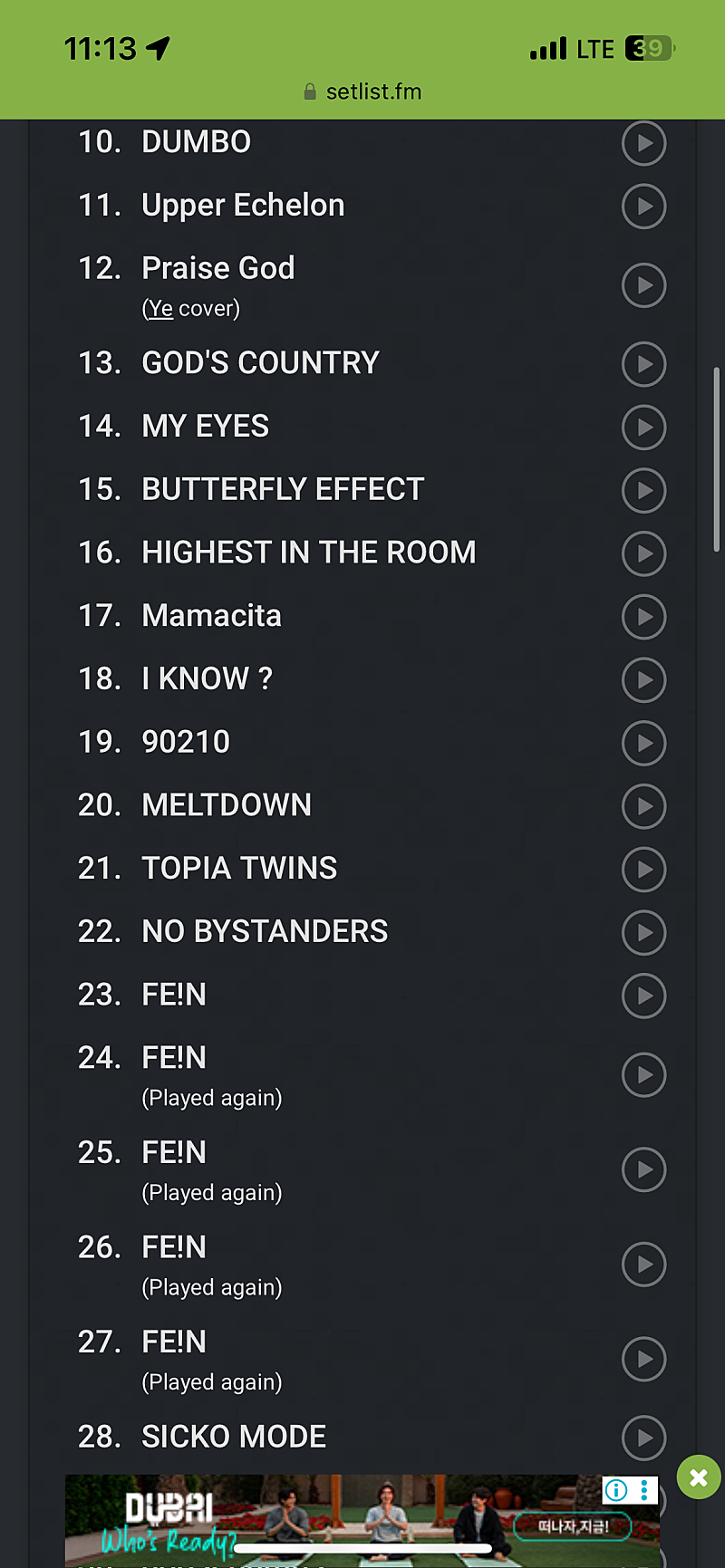Tap play icon beside Praise God
Viewport: 725px width, 1568px height.
644,285
